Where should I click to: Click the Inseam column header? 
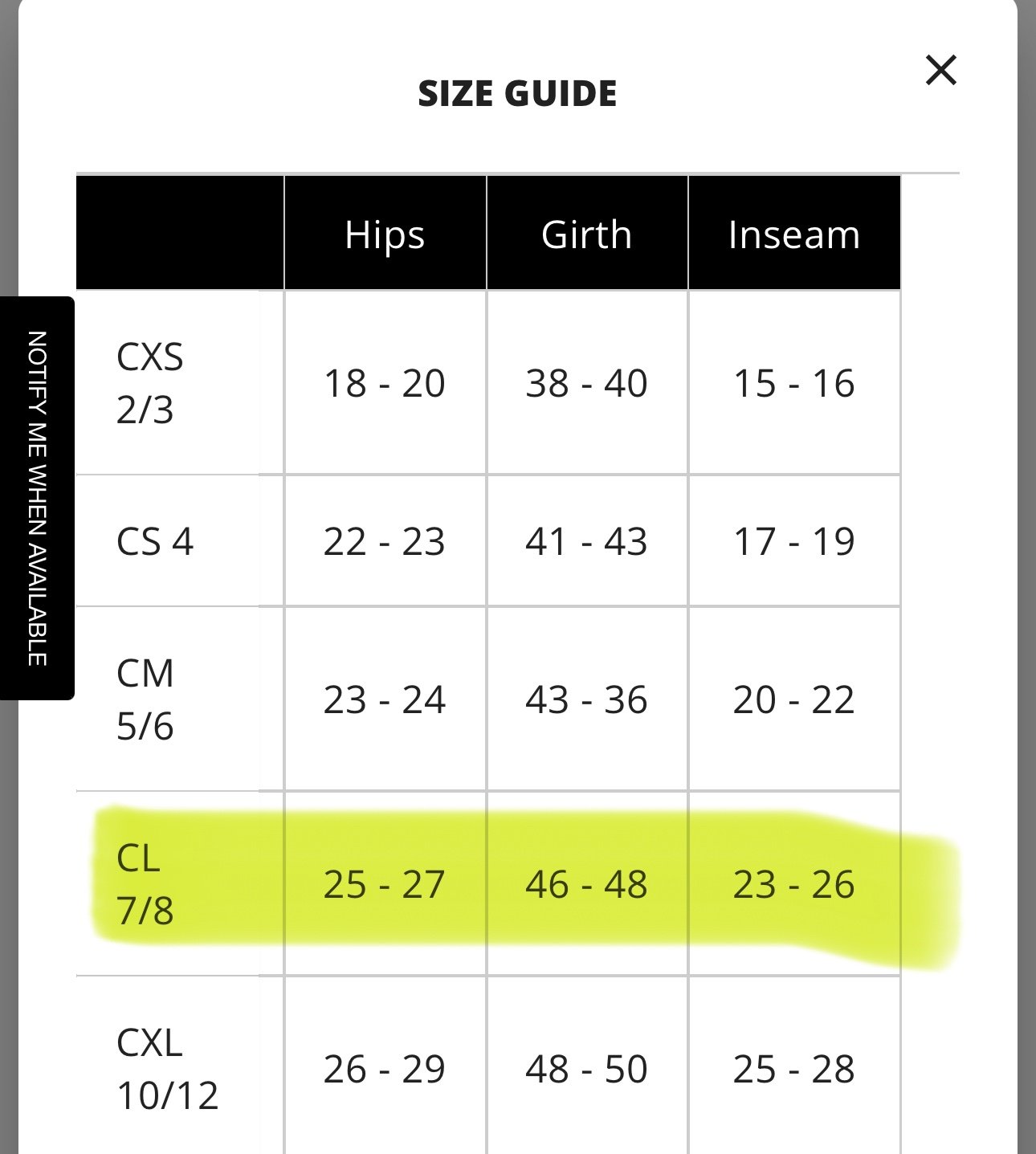click(794, 234)
